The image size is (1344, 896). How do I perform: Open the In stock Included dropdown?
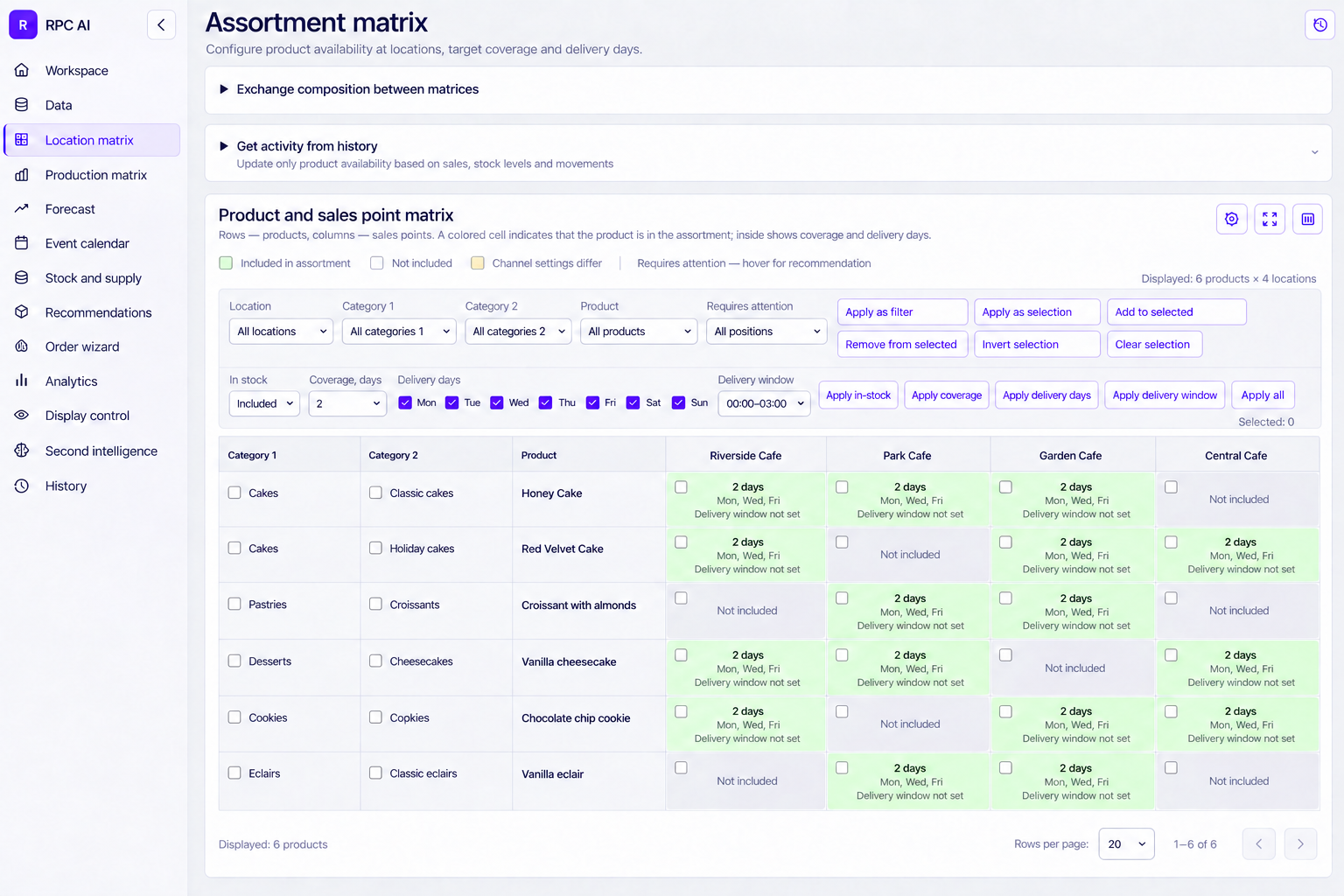(264, 403)
